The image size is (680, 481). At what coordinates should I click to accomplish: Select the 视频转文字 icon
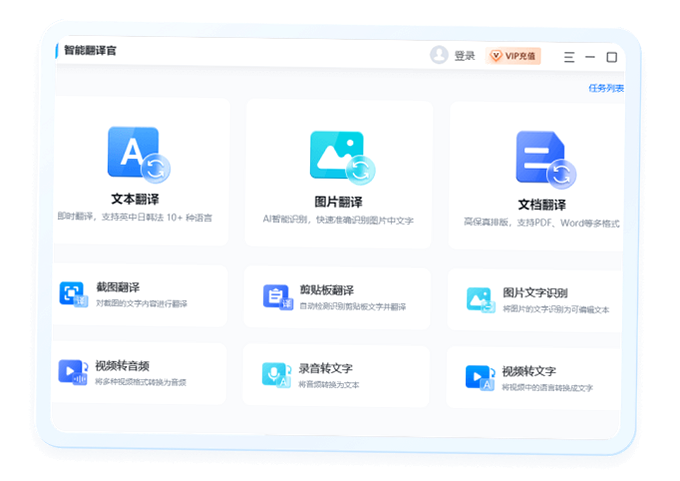click(x=480, y=377)
